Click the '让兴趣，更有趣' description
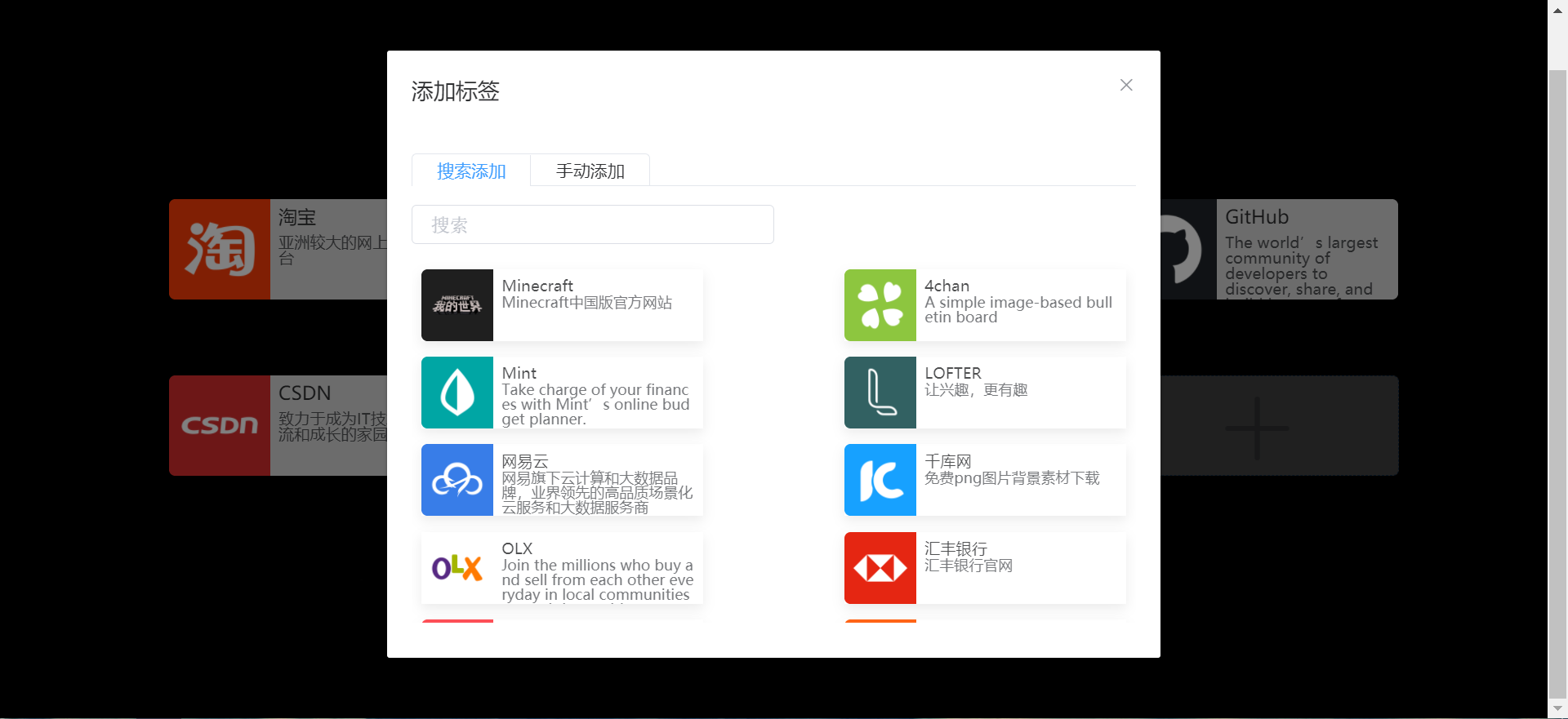1568x719 pixels. (976, 390)
